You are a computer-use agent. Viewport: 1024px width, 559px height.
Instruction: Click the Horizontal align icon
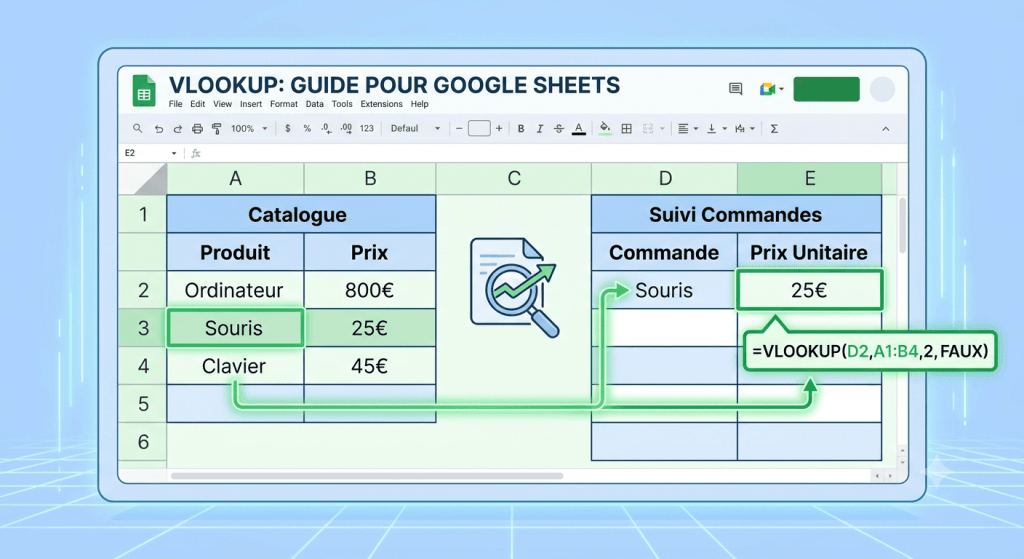tap(683, 129)
